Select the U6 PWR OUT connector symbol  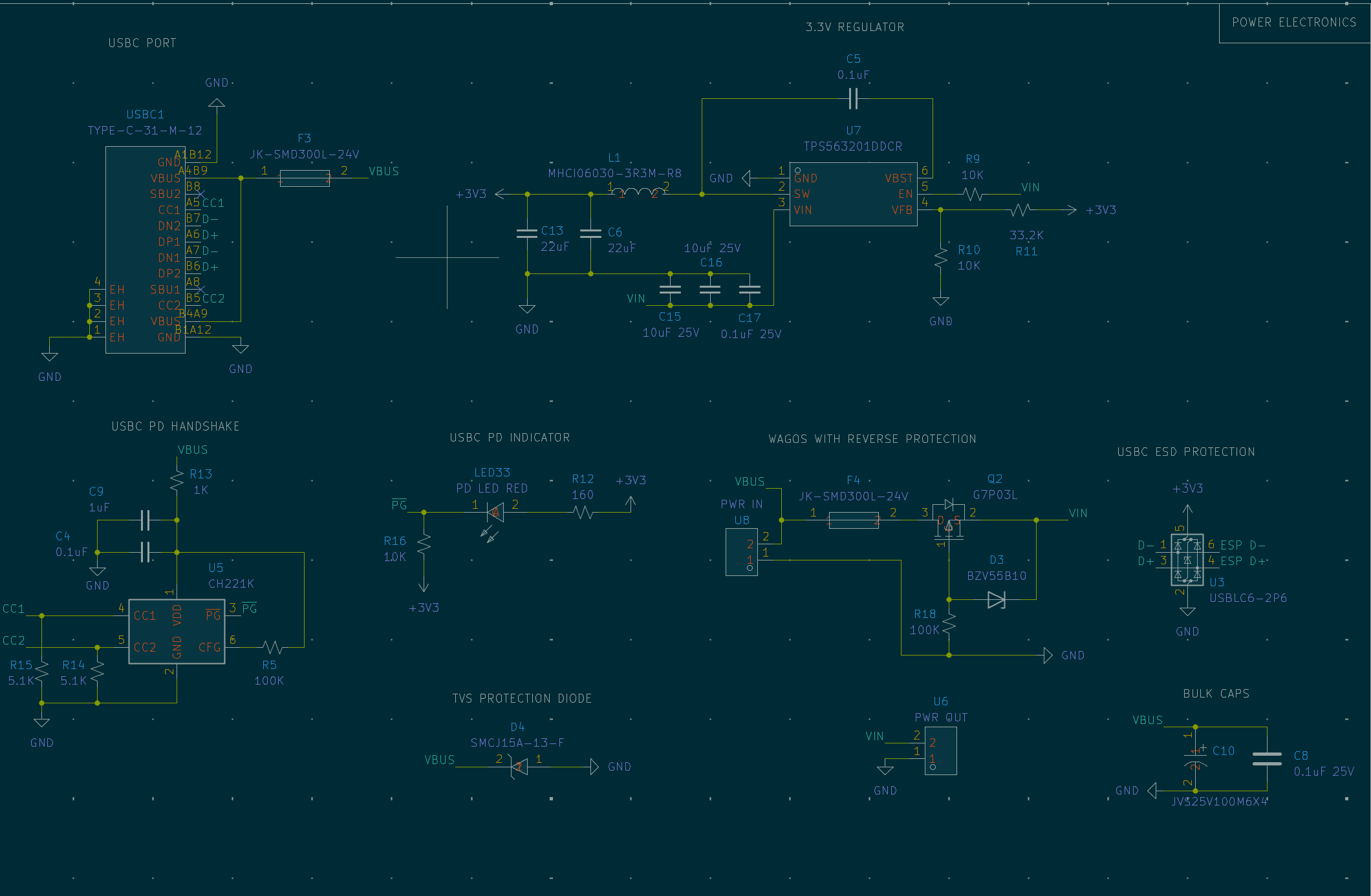941,751
